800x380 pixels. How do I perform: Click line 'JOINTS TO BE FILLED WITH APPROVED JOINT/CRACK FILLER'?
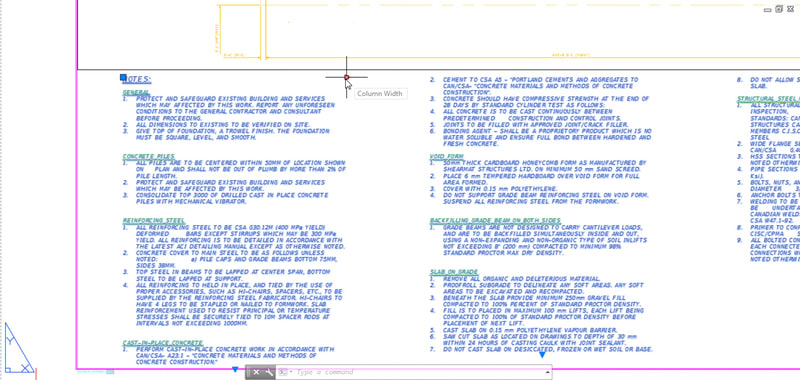point(536,124)
